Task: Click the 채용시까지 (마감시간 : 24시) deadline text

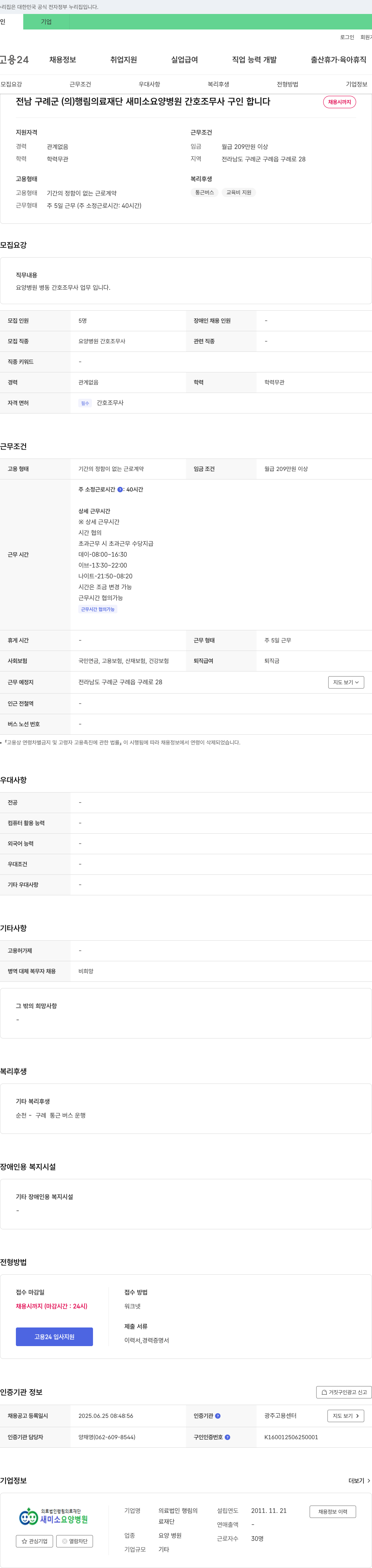Action: 52,1306
